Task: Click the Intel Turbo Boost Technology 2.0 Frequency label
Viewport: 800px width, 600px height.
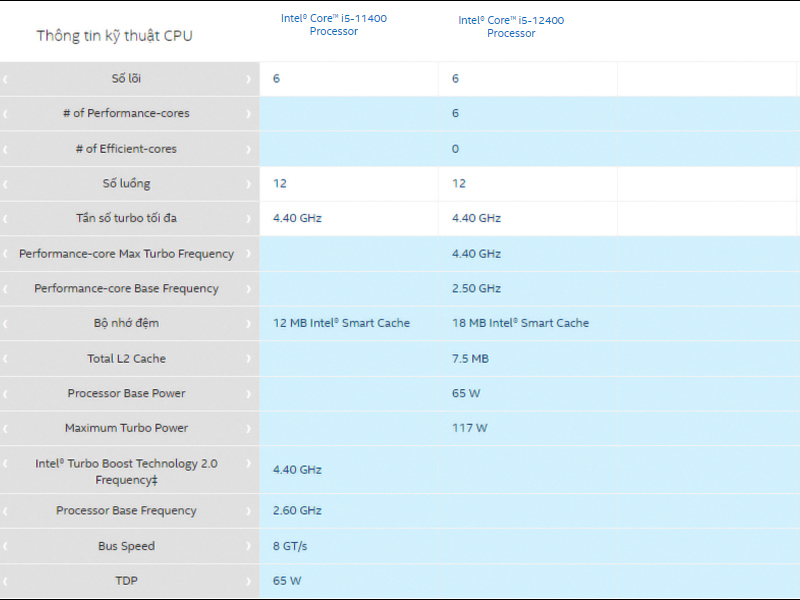Action: pos(126,471)
